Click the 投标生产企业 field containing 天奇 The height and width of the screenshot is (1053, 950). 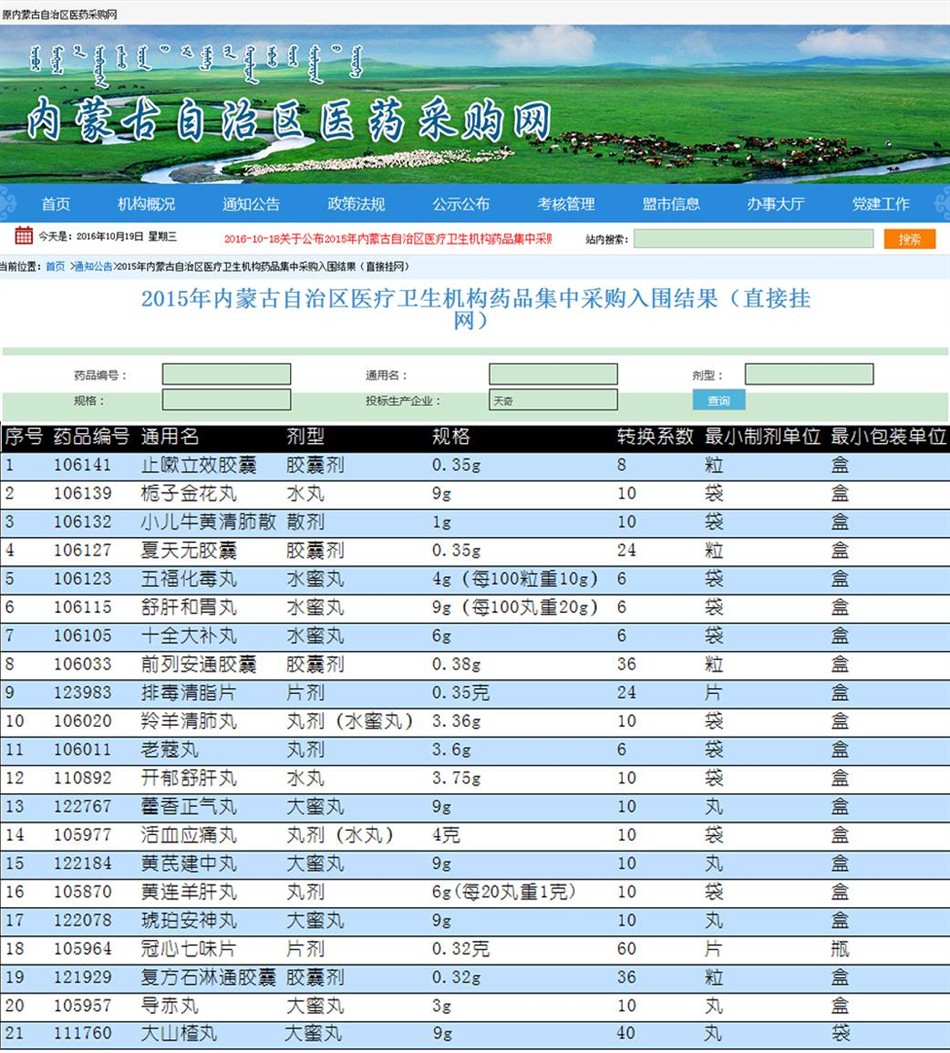point(553,400)
